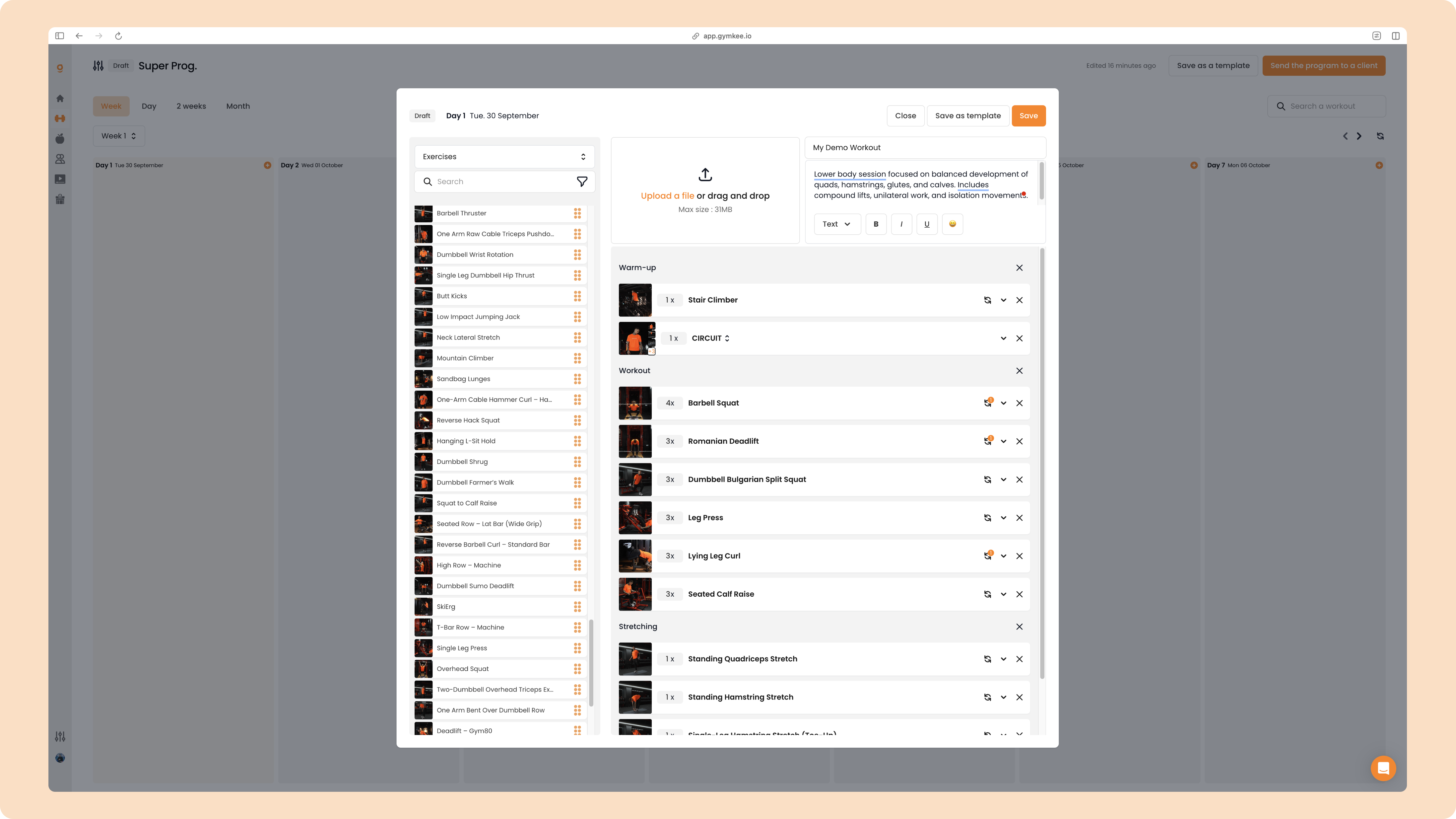Expand the Stair Climber exercise details
Screen dimensions: 1456x819
point(1003,300)
